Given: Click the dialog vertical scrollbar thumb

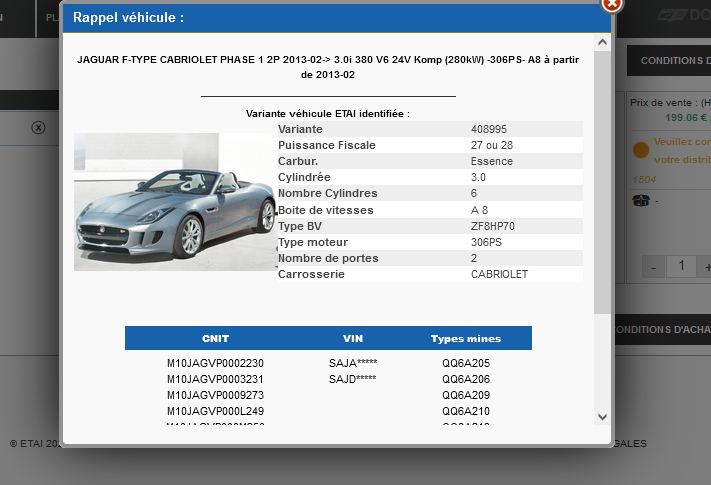Looking at the screenshot, I should (x=602, y=182).
